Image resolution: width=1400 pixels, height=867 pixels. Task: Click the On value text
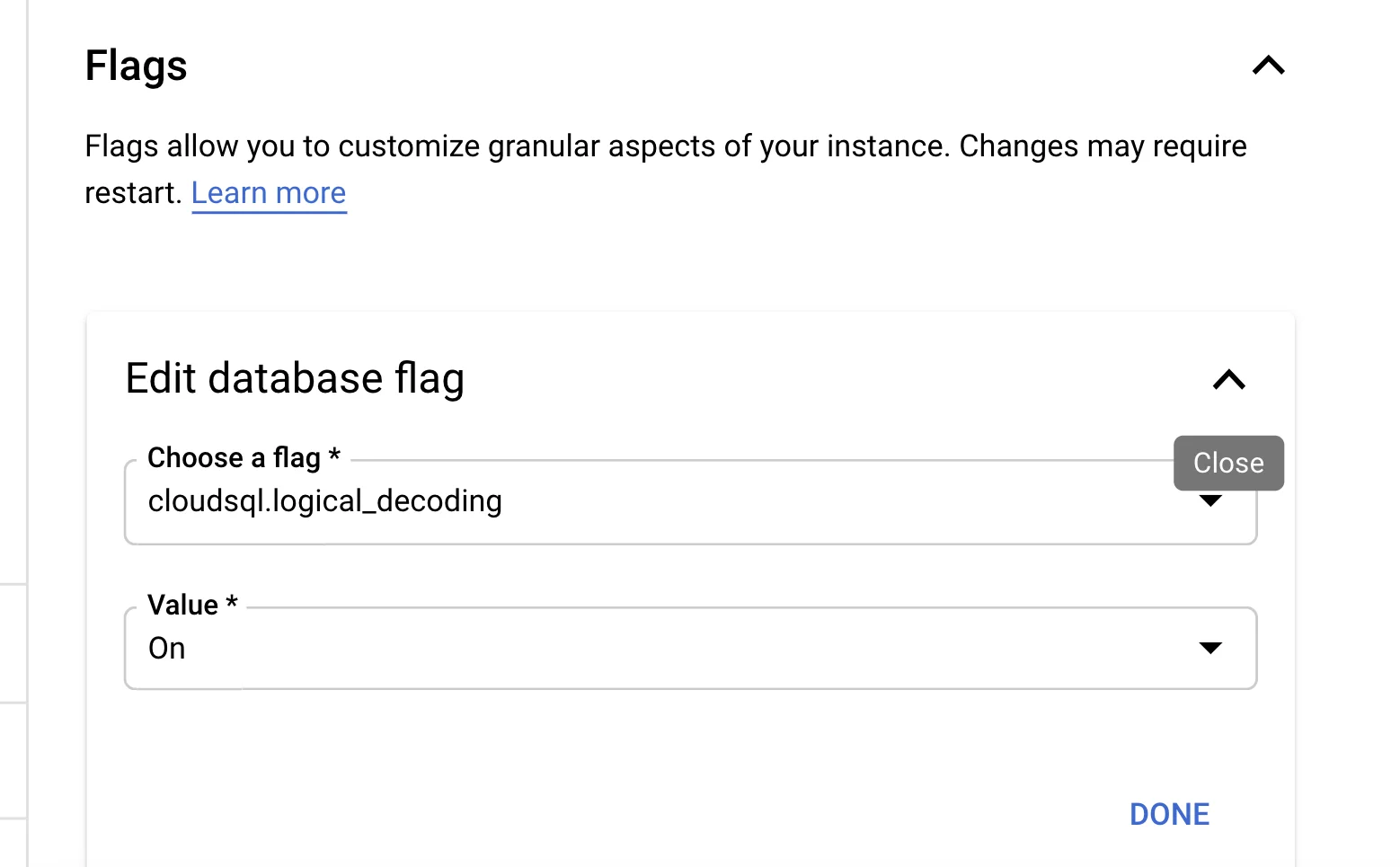[x=167, y=649]
